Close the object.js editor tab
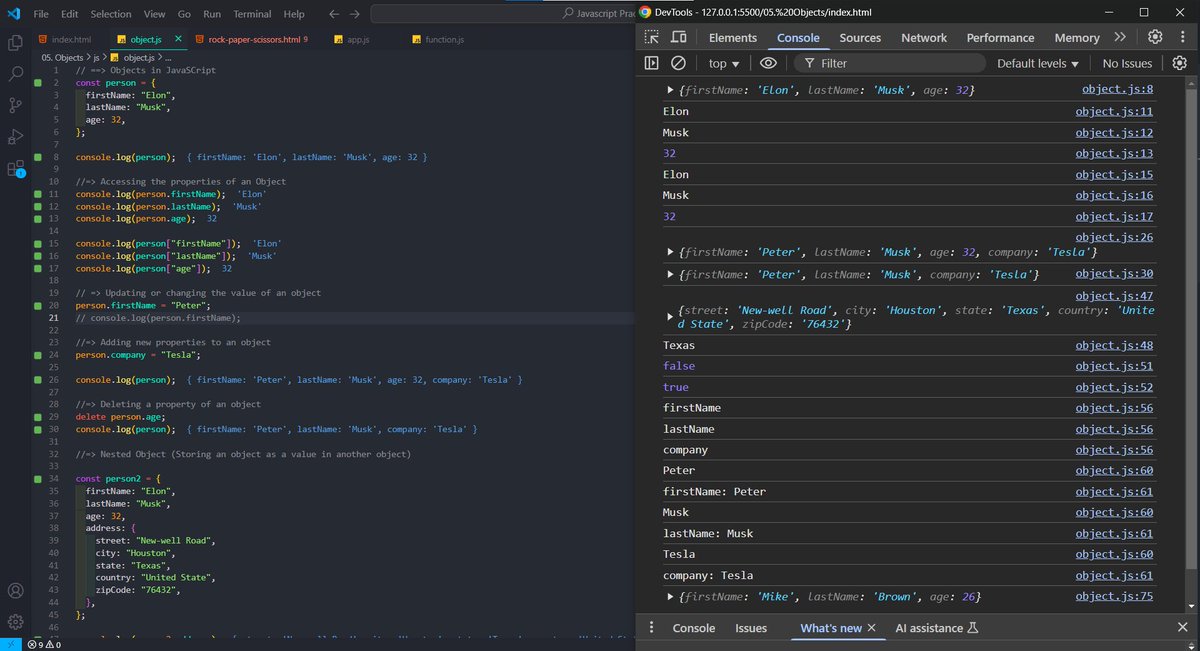The image size is (1200, 651). click(x=179, y=39)
